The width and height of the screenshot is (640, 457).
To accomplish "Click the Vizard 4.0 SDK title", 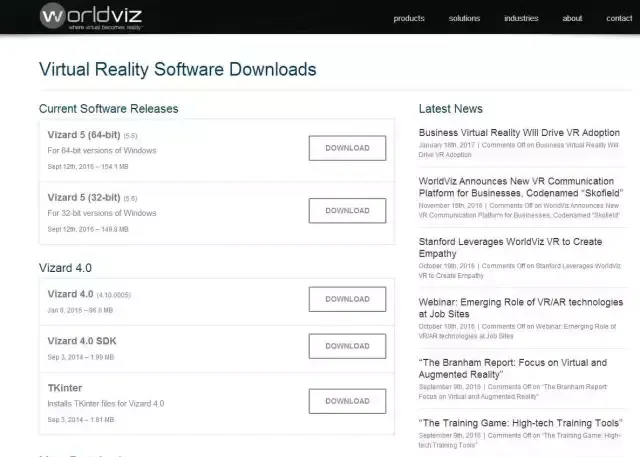I will coord(82,341).
